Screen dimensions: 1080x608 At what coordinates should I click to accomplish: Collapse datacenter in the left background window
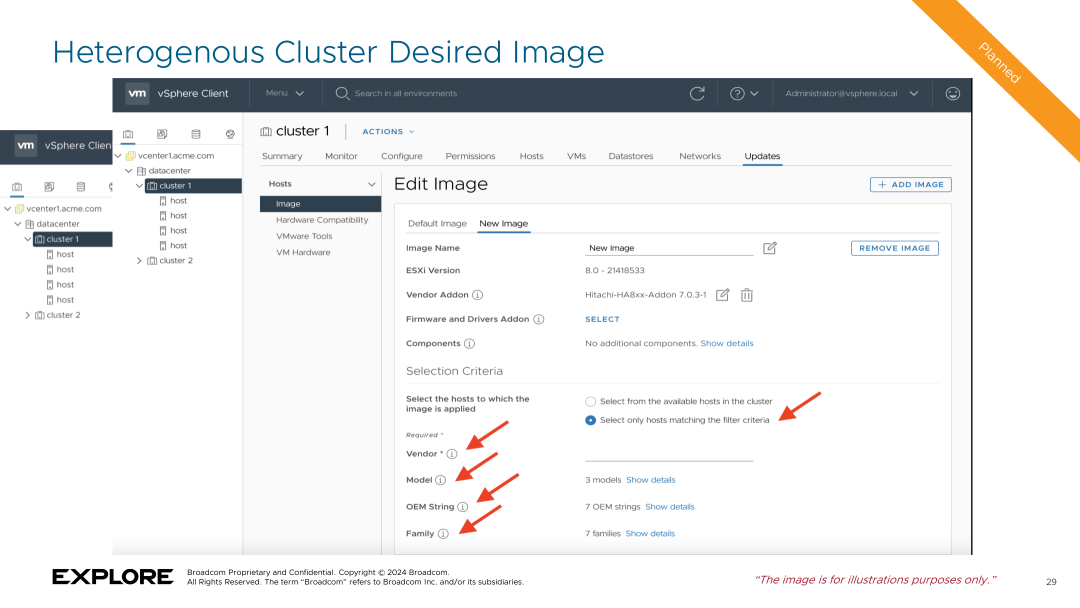click(18, 224)
